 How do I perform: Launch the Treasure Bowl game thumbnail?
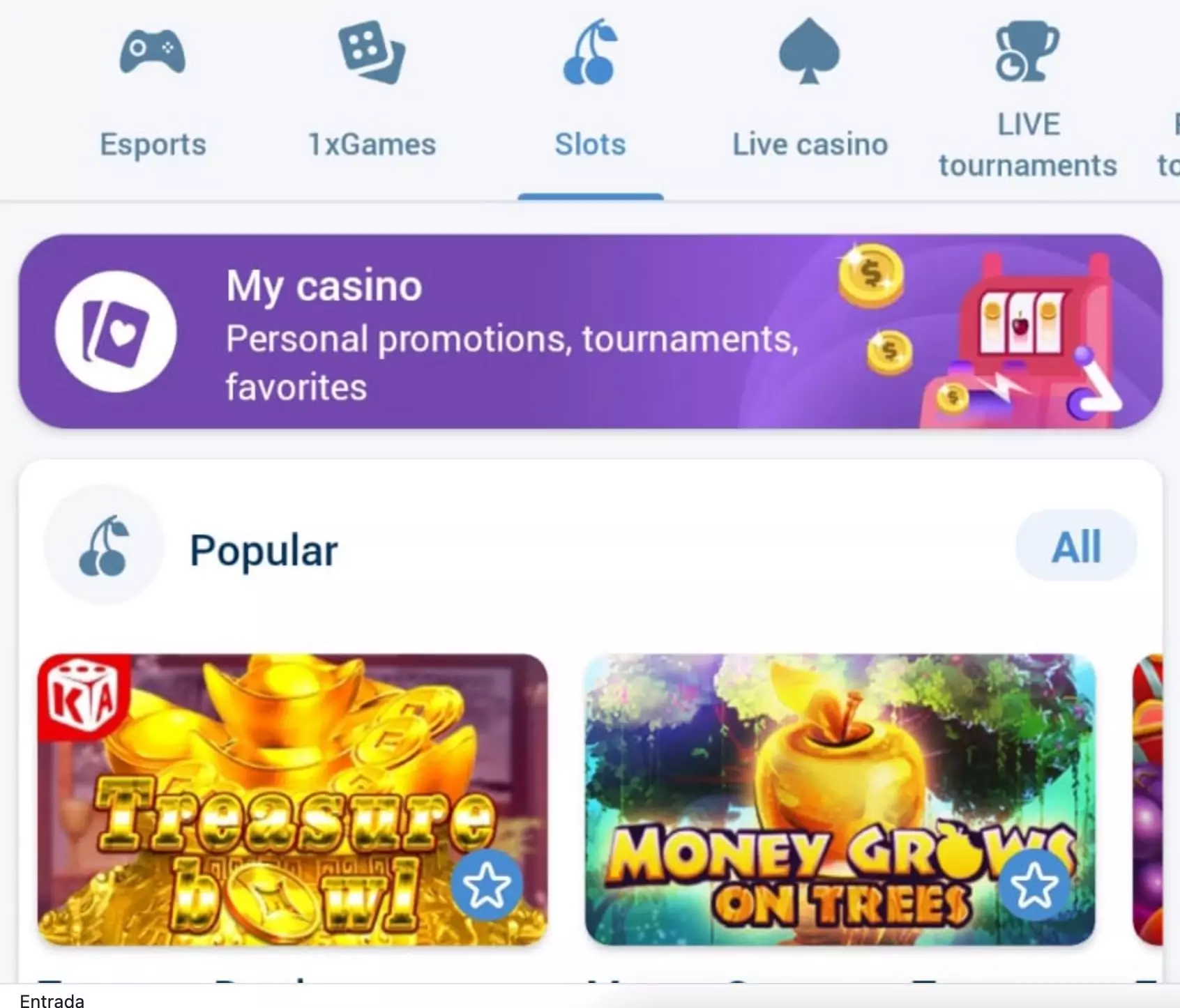(x=292, y=800)
